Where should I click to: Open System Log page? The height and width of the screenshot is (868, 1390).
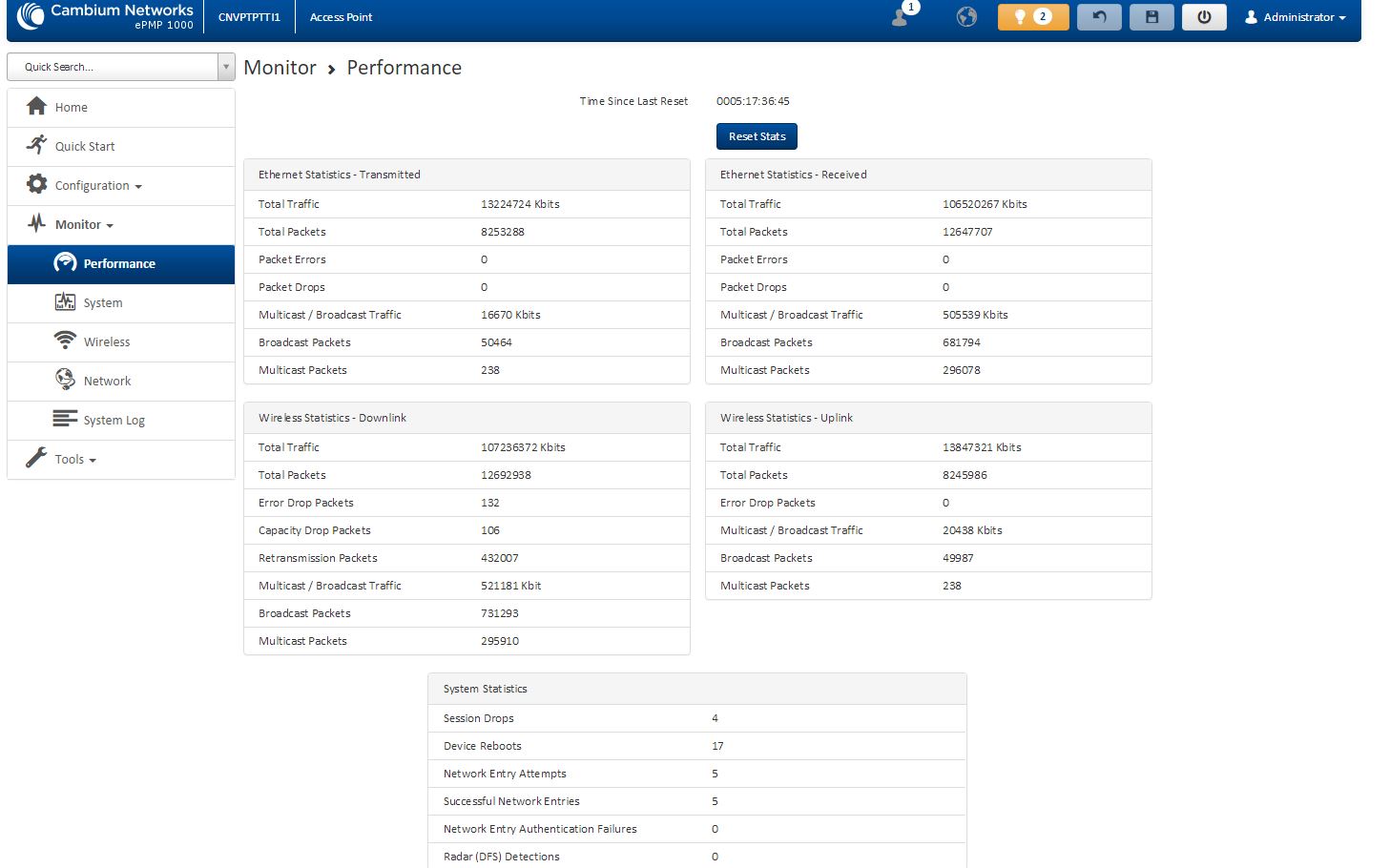coord(114,421)
